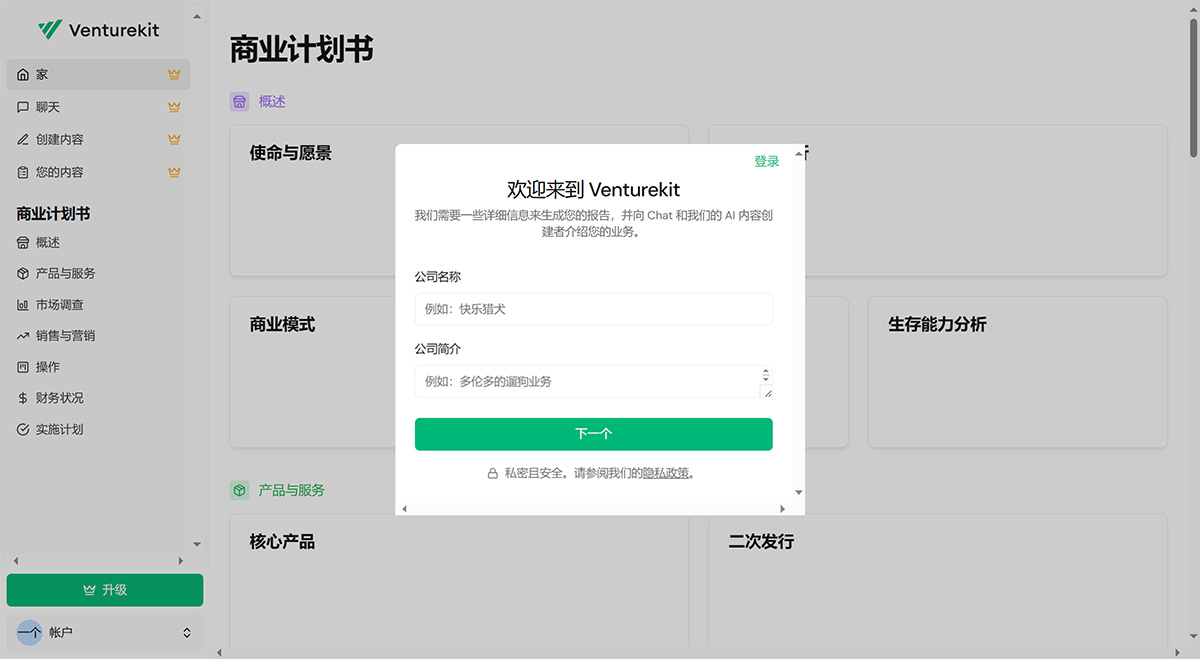Click the trending arrow icon beside 销售与营销
This screenshot has width=1200, height=659.
(22, 336)
